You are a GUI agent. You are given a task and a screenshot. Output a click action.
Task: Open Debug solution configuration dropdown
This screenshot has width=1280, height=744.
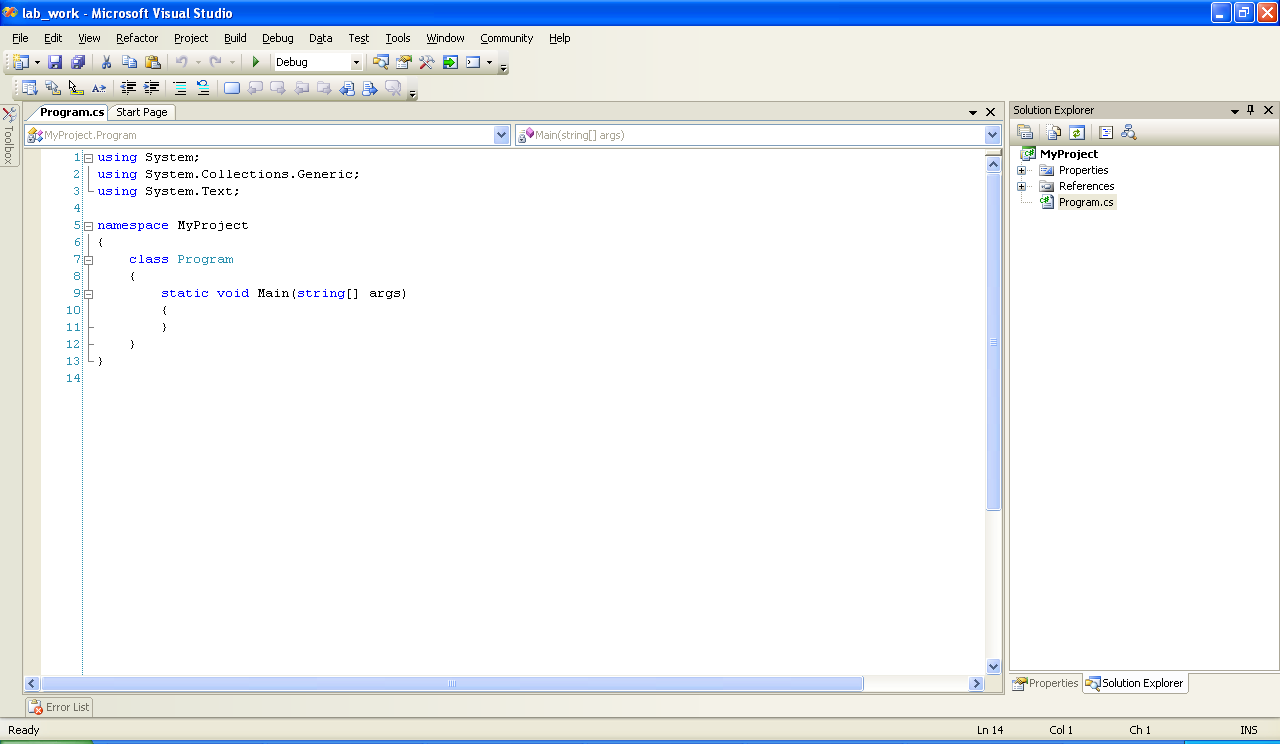[x=356, y=62]
